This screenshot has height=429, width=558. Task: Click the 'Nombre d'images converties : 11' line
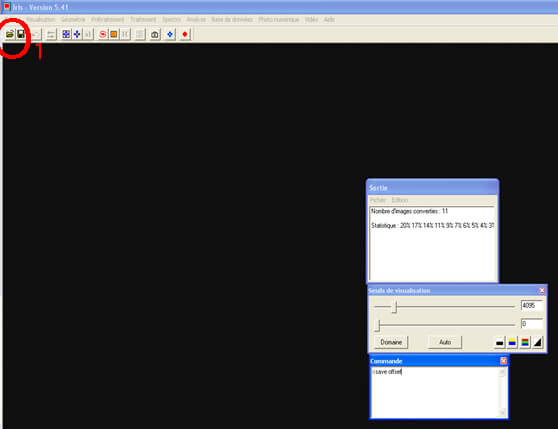coord(409,211)
